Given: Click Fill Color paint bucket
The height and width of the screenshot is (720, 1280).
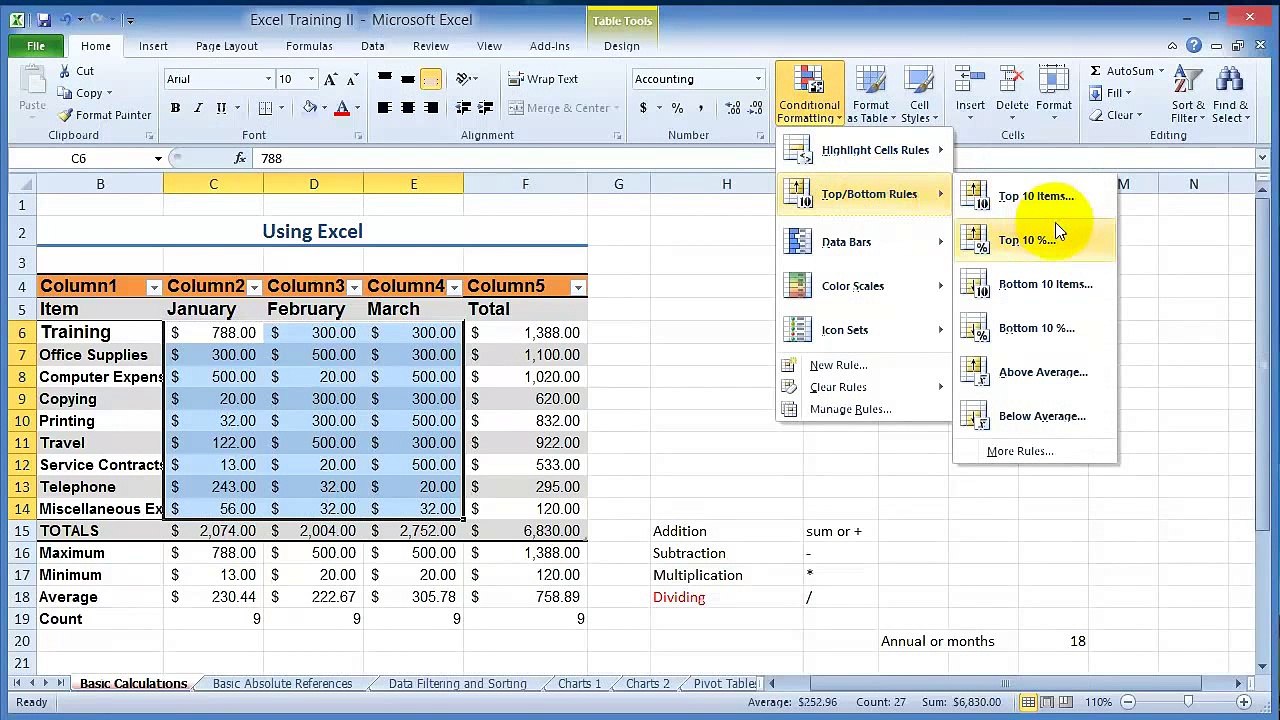Looking at the screenshot, I should tap(310, 108).
